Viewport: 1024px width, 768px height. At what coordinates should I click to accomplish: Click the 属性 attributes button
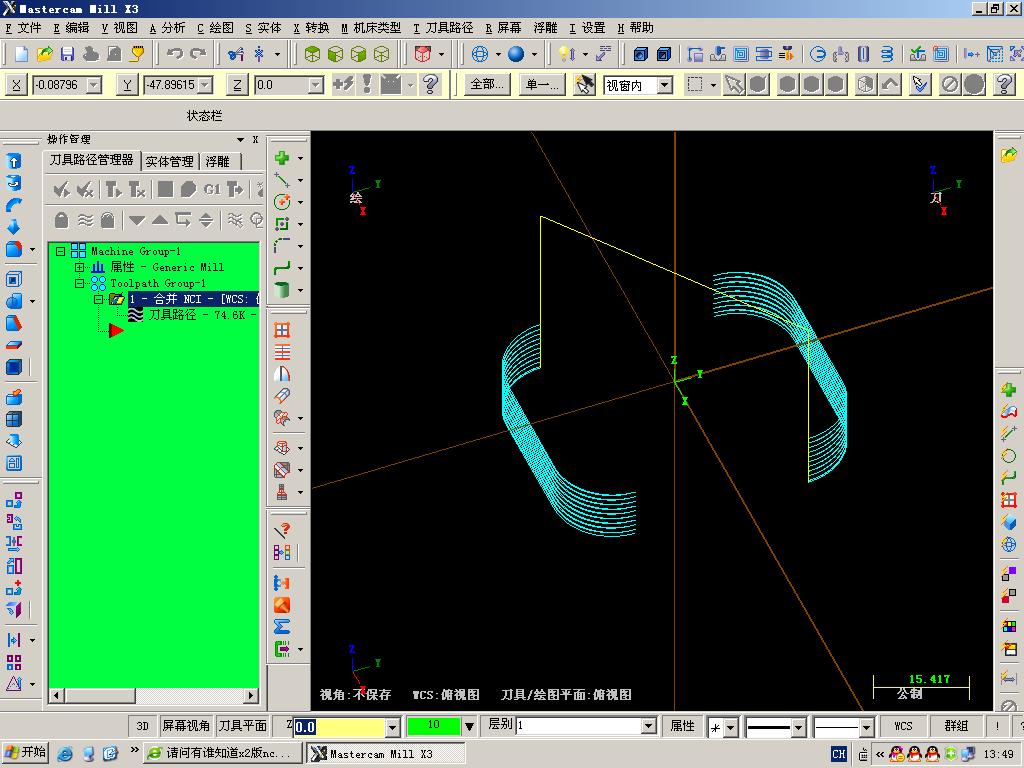coord(682,726)
